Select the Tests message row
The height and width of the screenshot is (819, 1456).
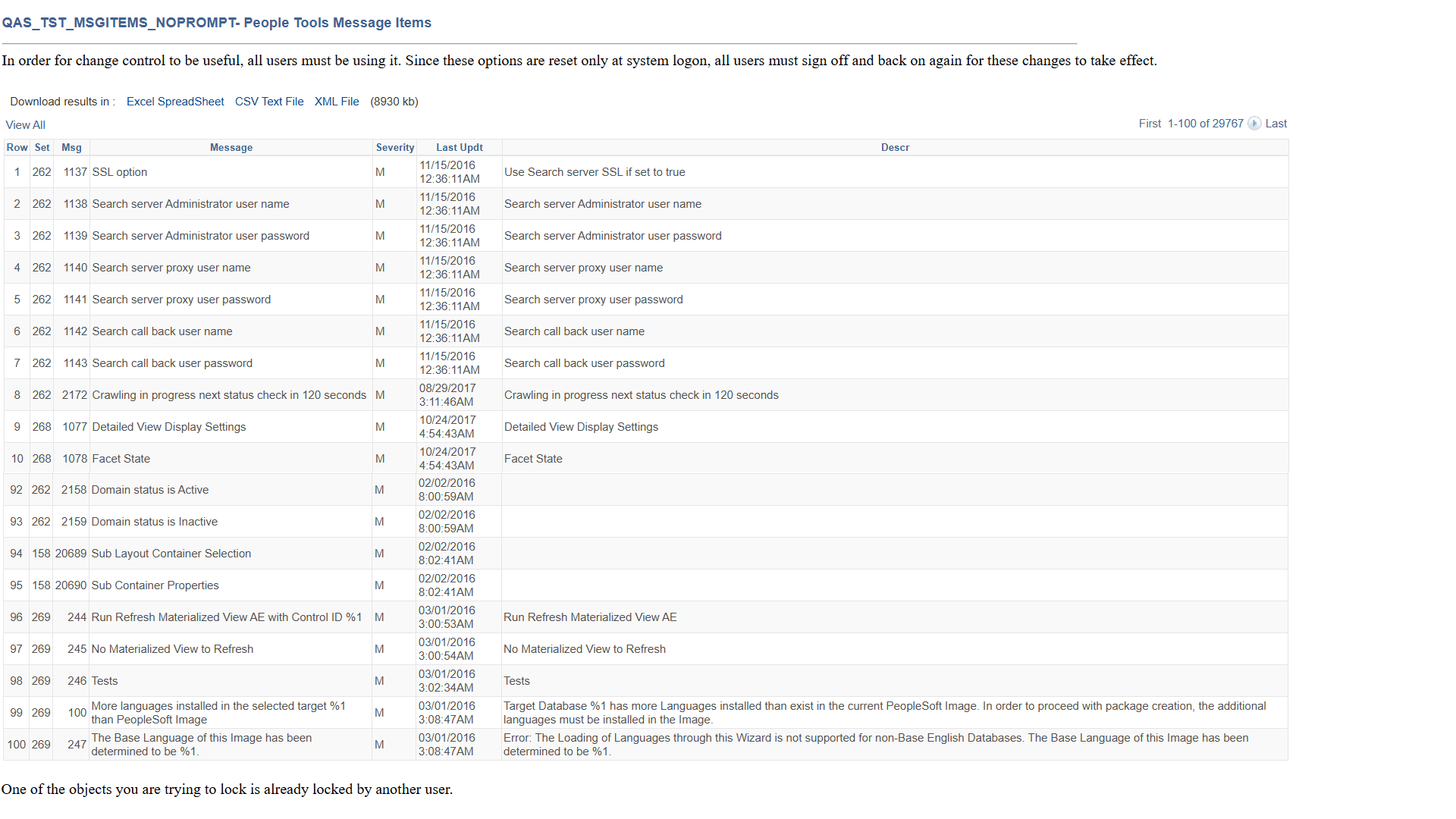(x=104, y=680)
